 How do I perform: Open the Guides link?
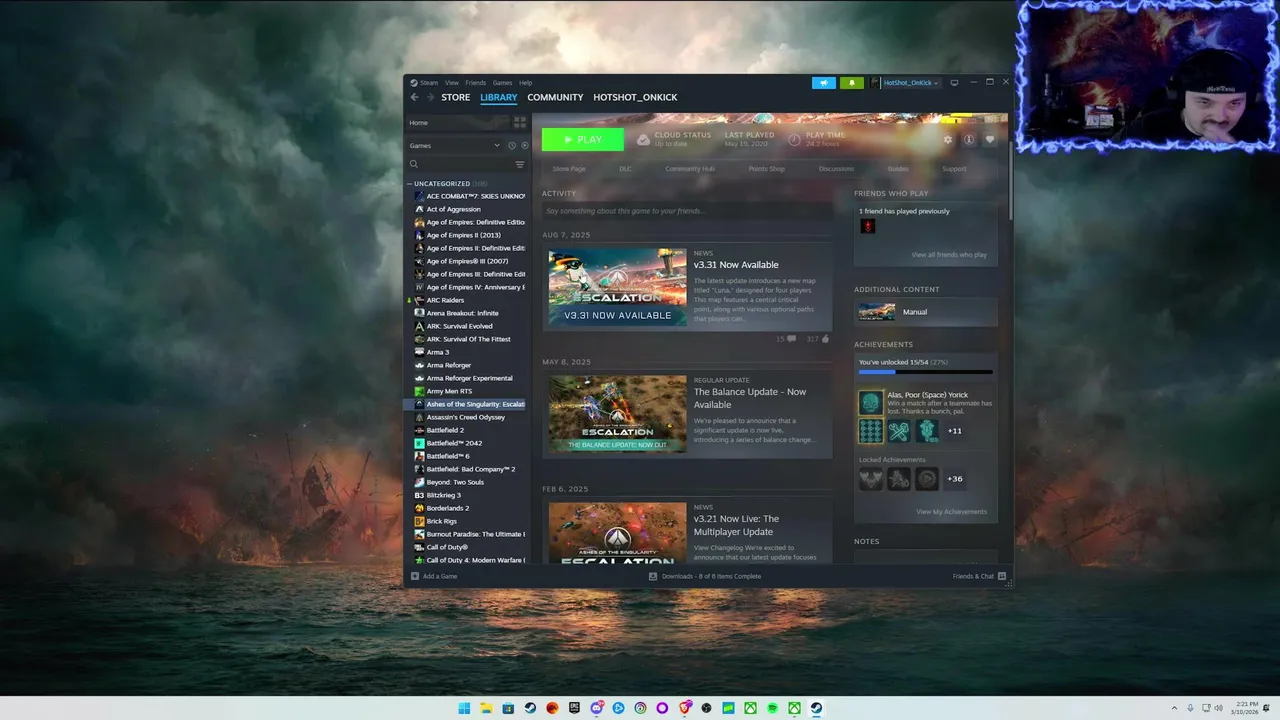point(898,169)
